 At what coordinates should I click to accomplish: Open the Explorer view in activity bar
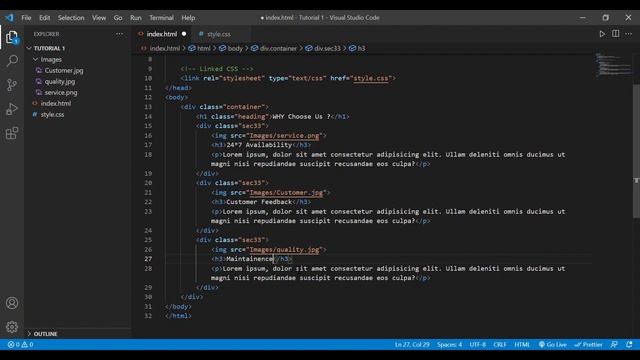coord(12,38)
